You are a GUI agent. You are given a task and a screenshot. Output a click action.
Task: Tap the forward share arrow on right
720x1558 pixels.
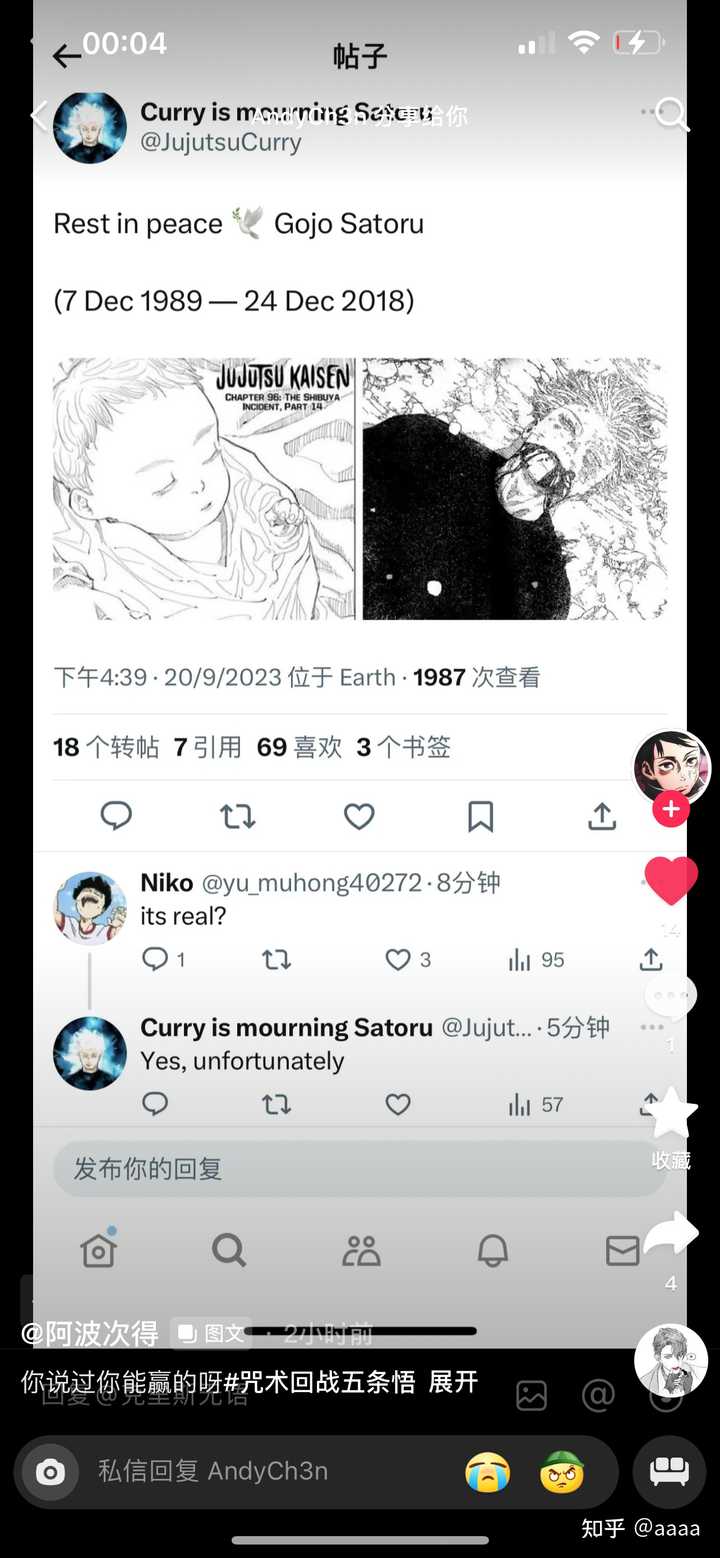pos(670,1236)
